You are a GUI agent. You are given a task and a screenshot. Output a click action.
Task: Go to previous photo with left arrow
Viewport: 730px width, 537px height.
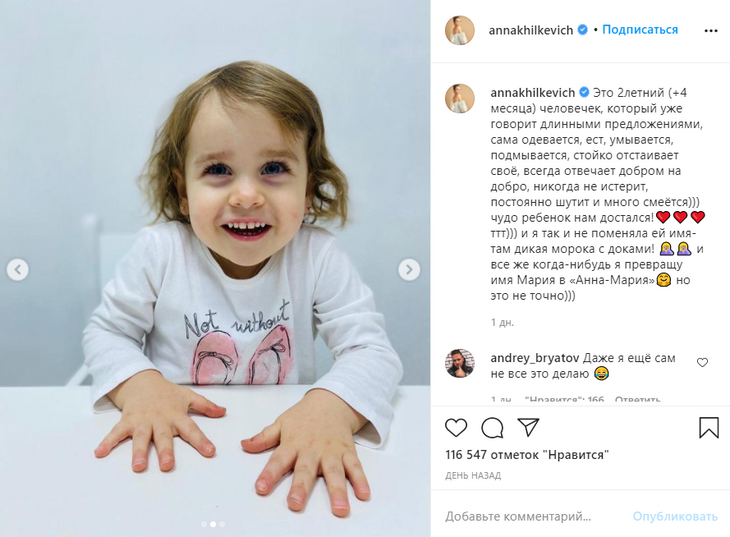(18, 270)
